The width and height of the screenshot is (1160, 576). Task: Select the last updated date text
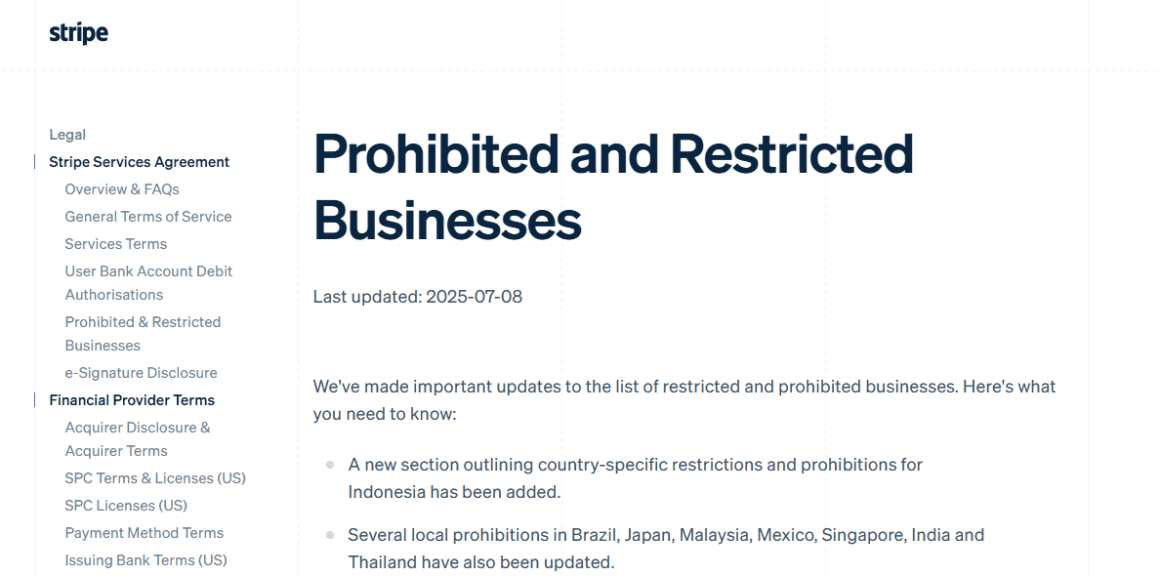coord(416,298)
